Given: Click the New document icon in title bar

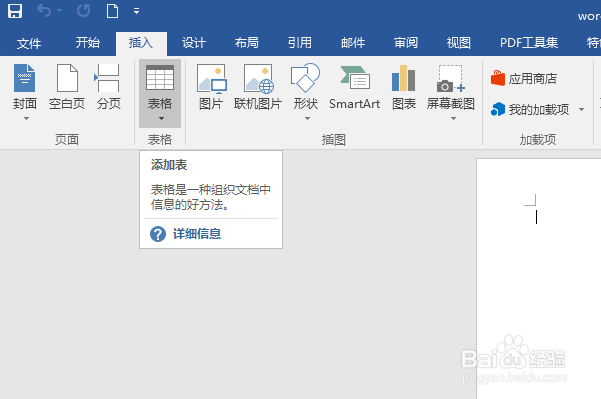Looking at the screenshot, I should tap(112, 11).
